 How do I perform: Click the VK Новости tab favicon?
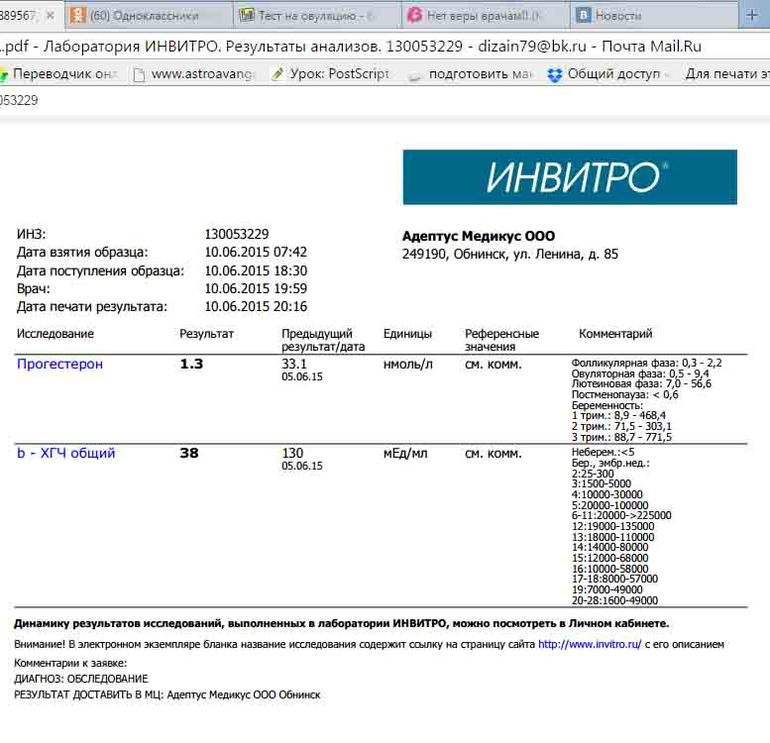tap(583, 15)
